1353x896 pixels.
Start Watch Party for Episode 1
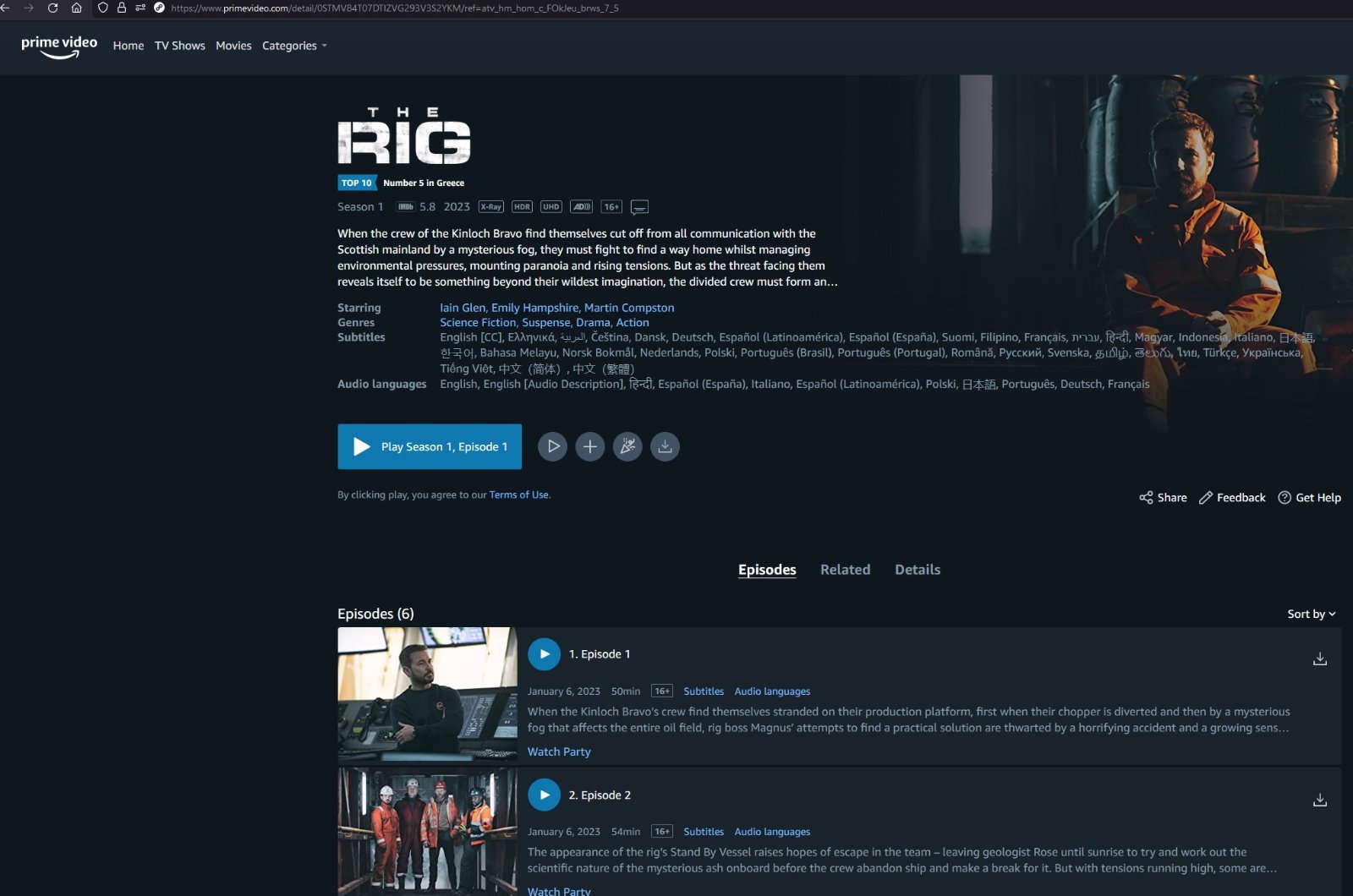(x=559, y=751)
